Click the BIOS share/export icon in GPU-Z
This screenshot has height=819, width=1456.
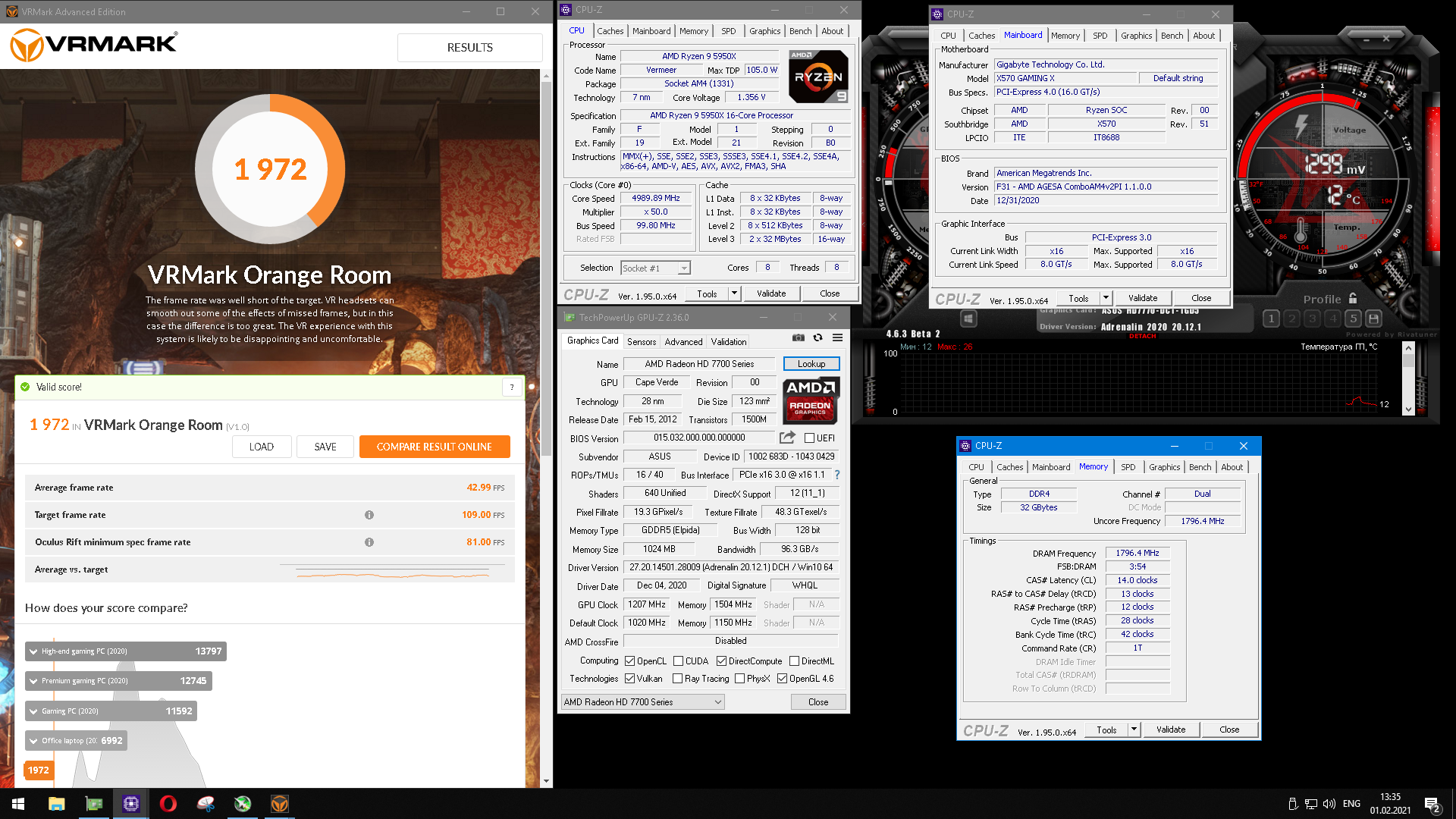(x=787, y=438)
